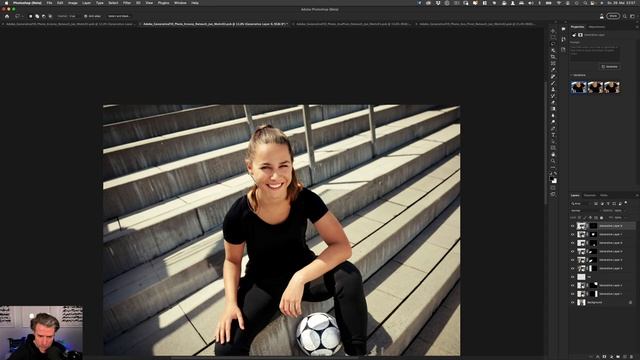Add layer mask from Layers panel footer
Screen dimensions: 640x360
coord(604,357)
